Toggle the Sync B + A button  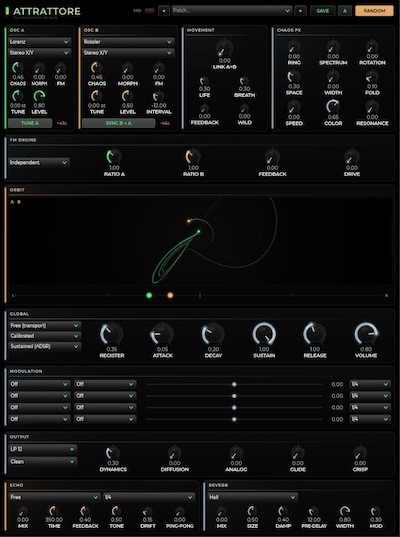[118, 123]
